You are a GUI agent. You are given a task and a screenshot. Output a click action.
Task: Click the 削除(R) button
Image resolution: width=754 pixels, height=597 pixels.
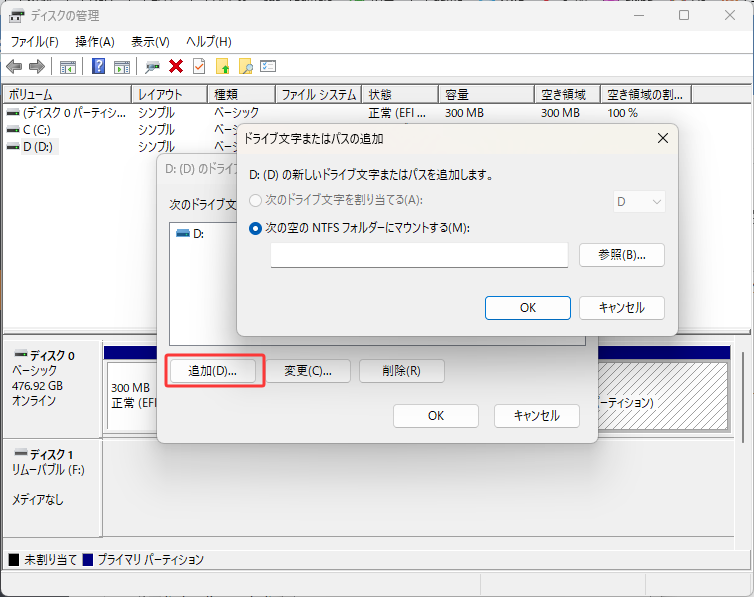(402, 371)
